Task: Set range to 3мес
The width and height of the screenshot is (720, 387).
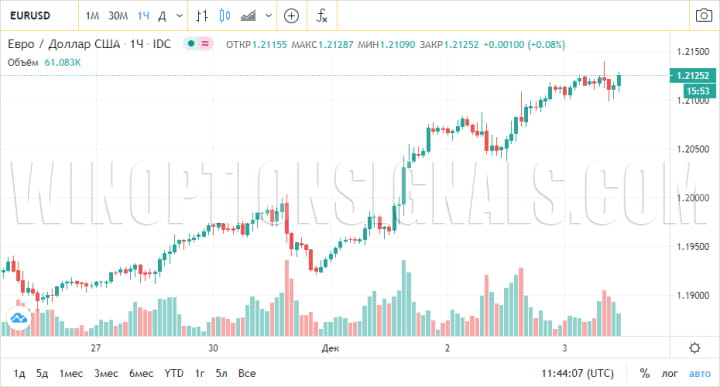Action: (x=106, y=373)
